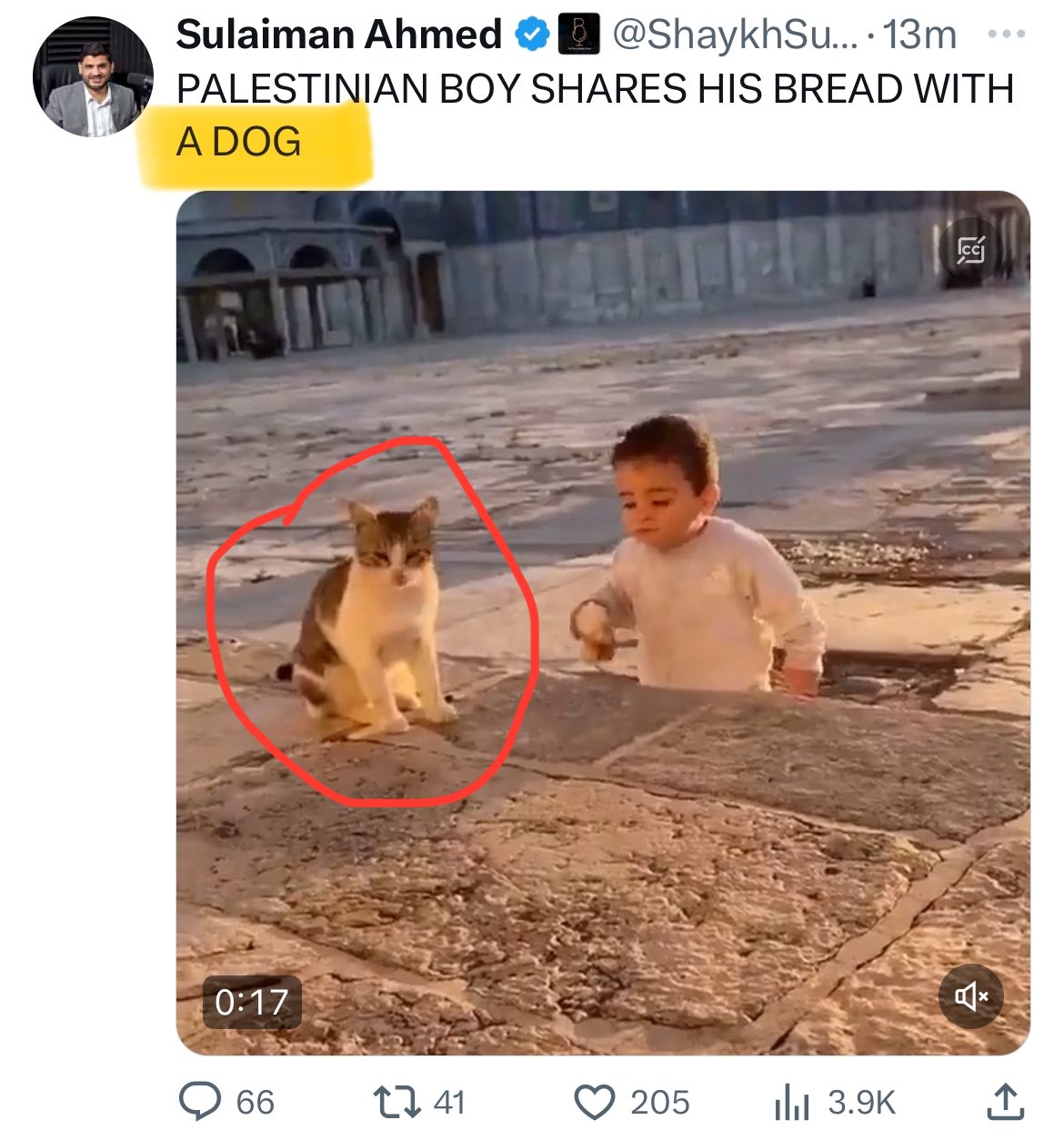Click the reply count 66
Viewport: 1064px width, 1140px height.
256,1103
